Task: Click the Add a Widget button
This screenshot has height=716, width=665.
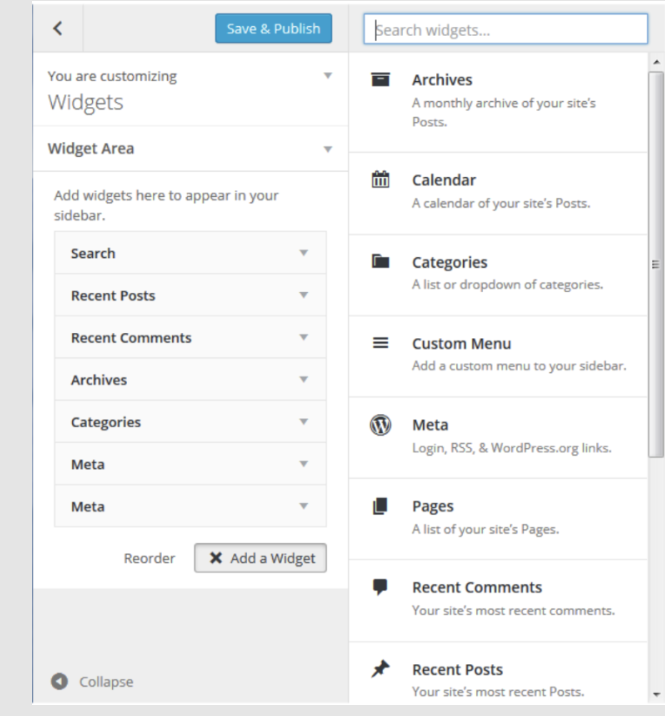Action: 260,558
